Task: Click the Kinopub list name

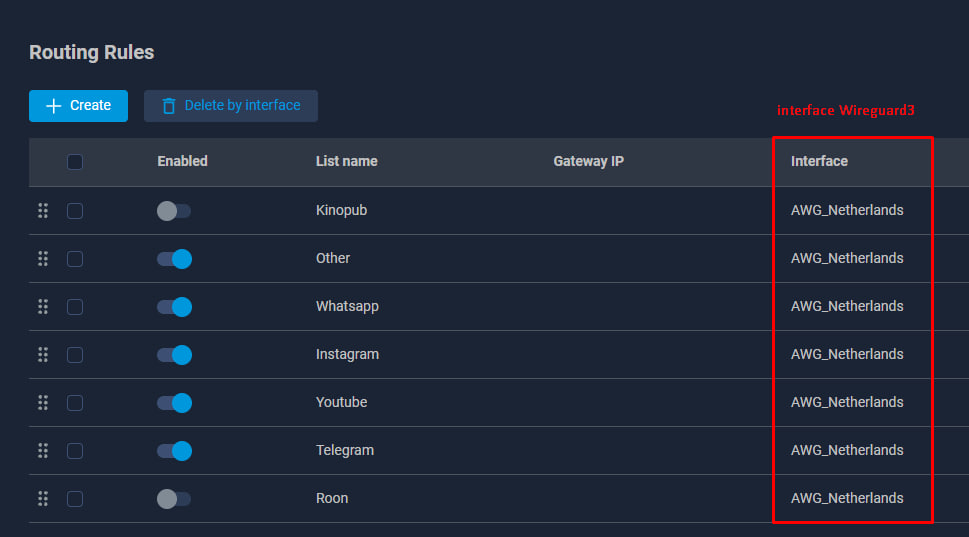Action: 341,210
